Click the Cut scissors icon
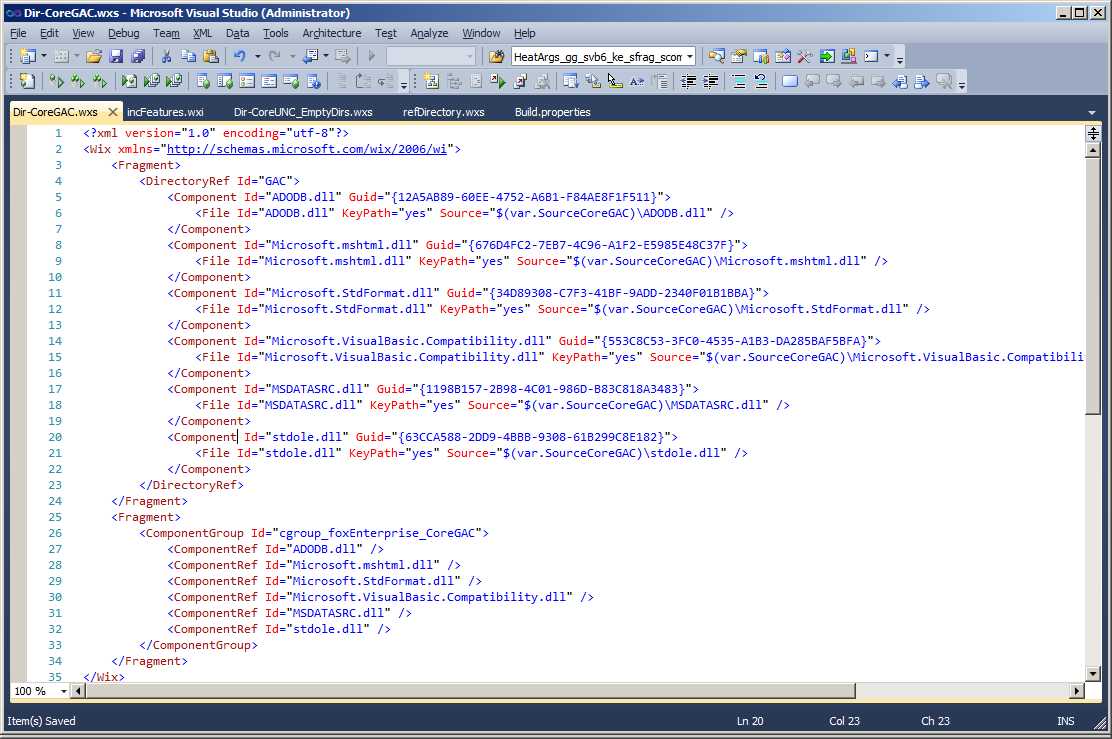1112x739 pixels. 167,56
